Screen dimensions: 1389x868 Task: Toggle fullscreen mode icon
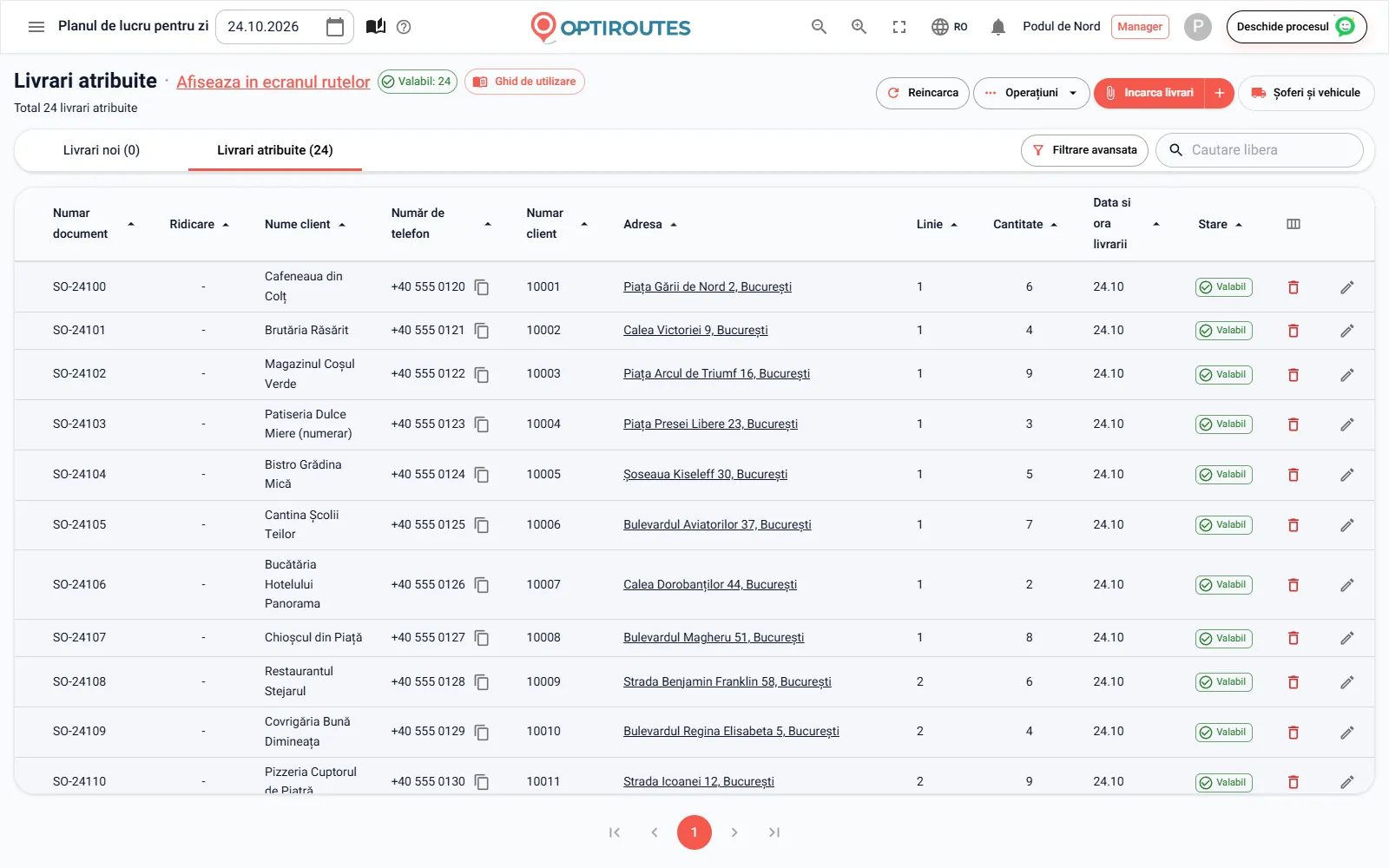899,27
